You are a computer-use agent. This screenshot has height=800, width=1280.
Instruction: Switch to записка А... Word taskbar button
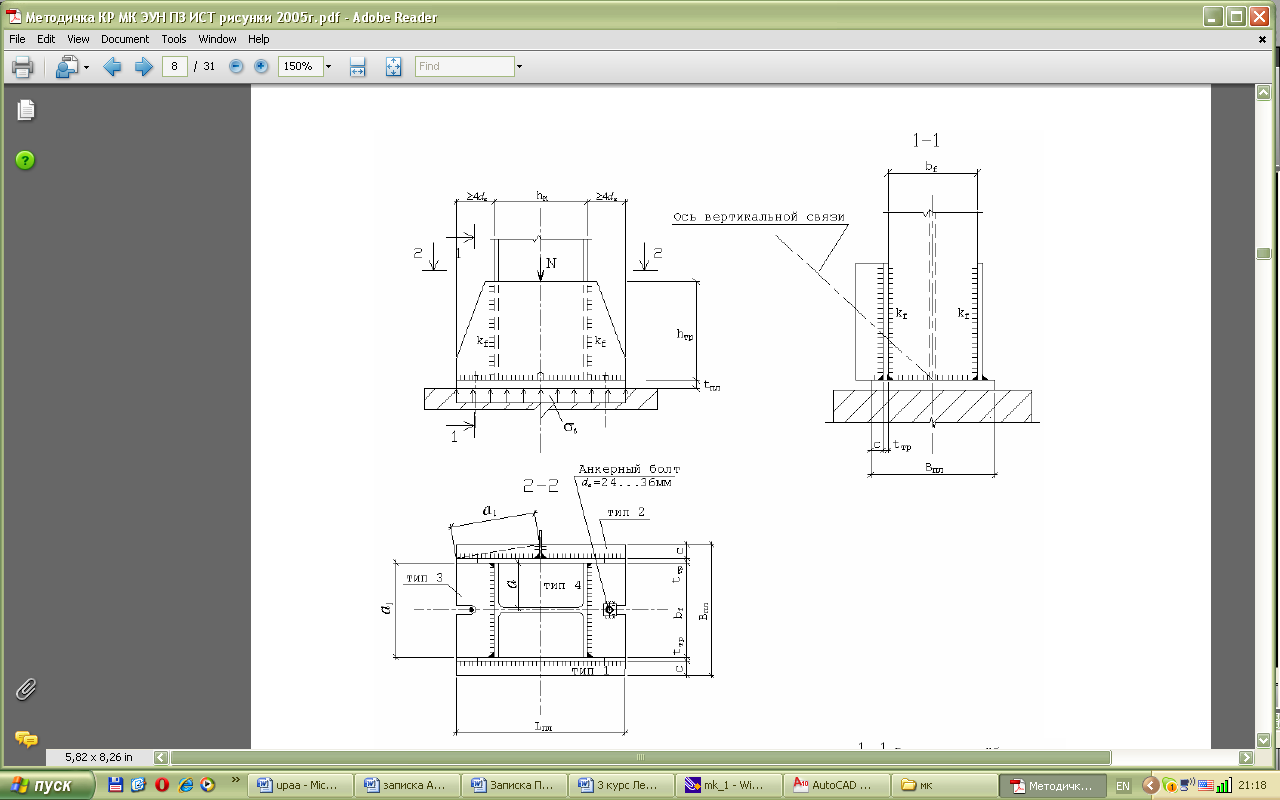click(407, 785)
